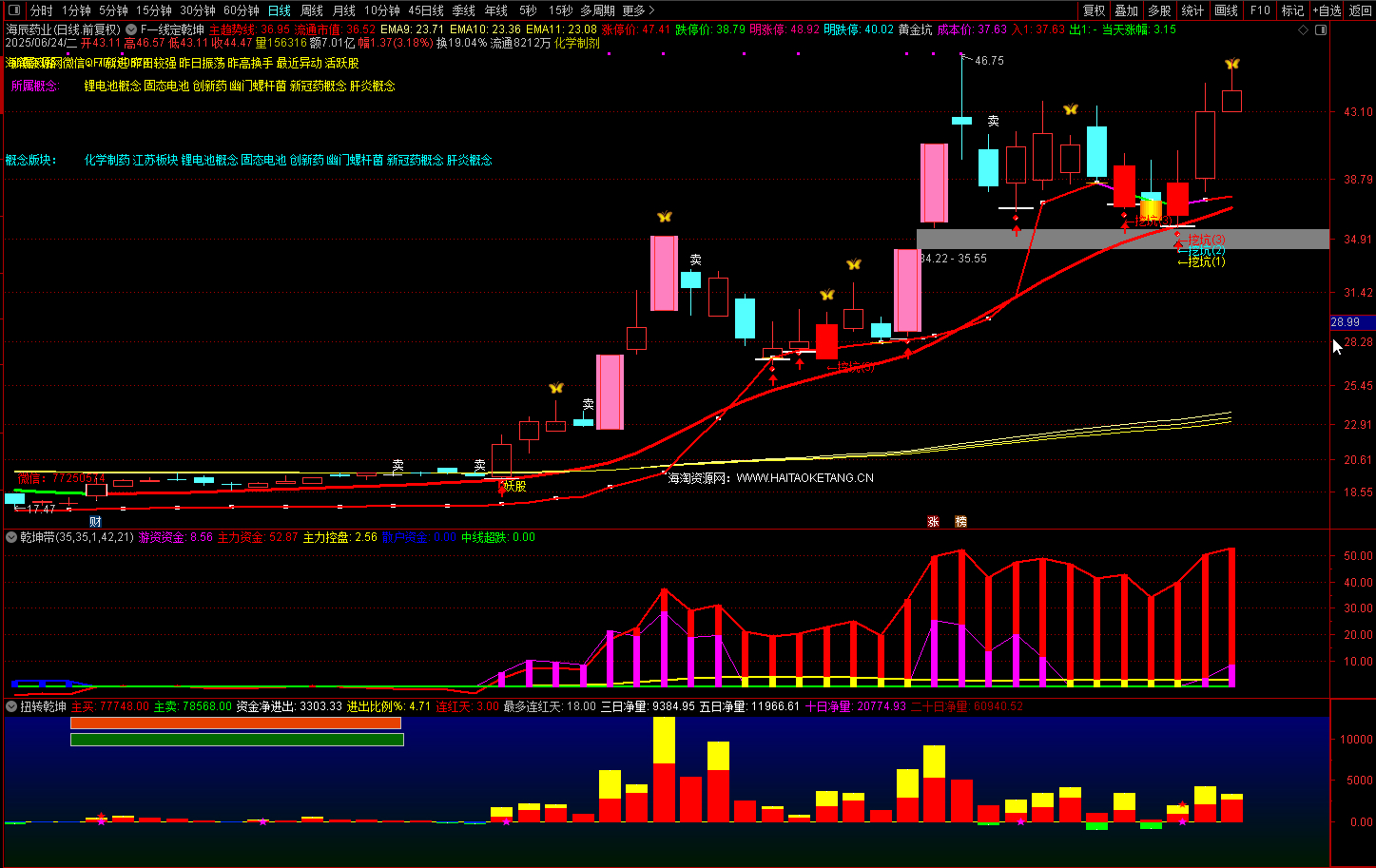Click 肝炎概念 in the 概念板块 row
The height and width of the screenshot is (868, 1376).
click(470, 160)
